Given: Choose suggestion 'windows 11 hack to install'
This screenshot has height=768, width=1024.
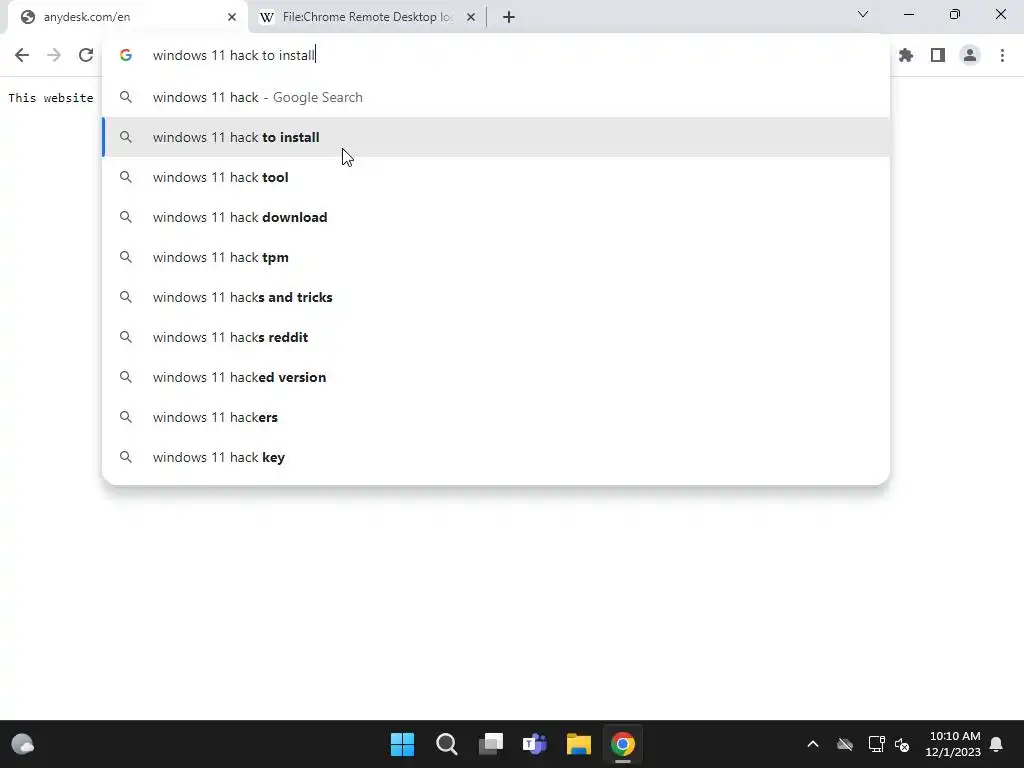Looking at the screenshot, I should click(x=496, y=137).
